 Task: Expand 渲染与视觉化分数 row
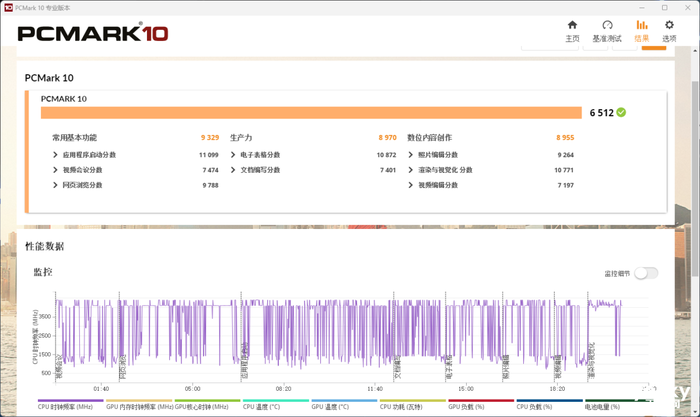tap(411, 170)
